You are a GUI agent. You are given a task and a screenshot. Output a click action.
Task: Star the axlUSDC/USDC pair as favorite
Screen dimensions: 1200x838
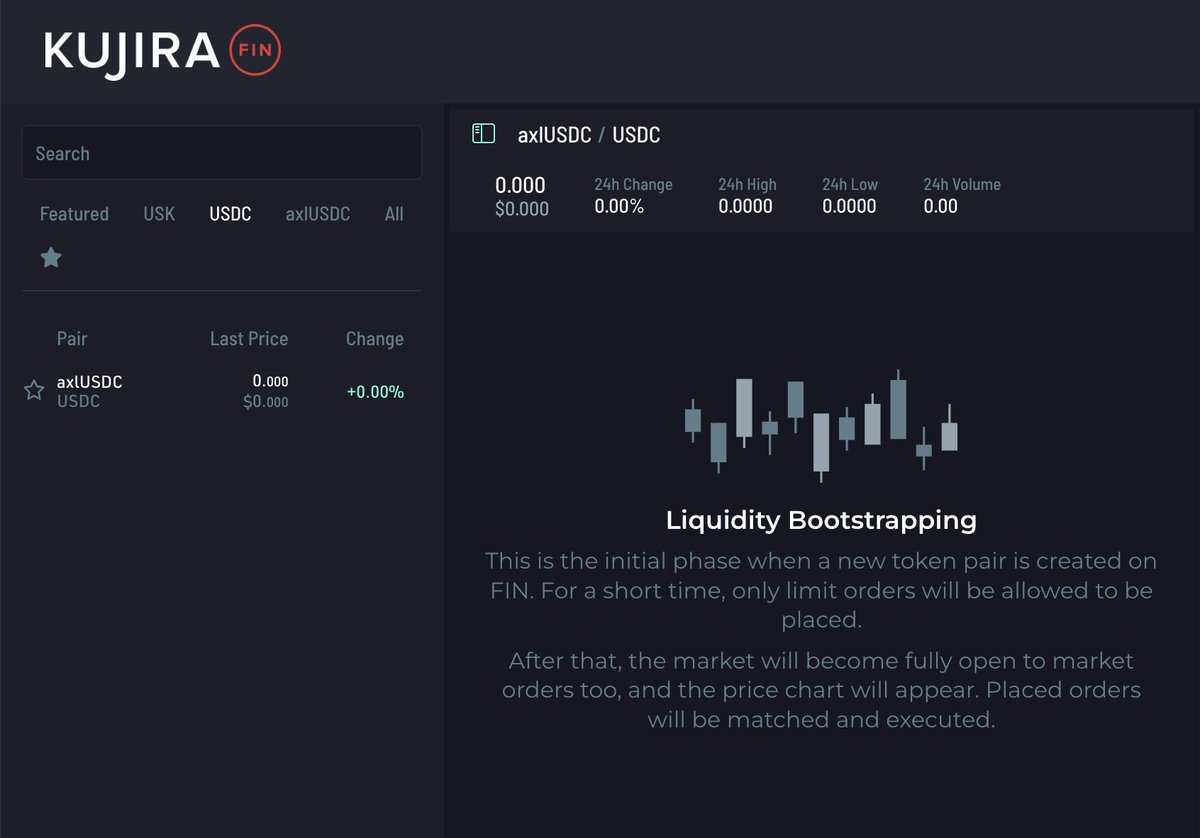pyautogui.click(x=34, y=391)
